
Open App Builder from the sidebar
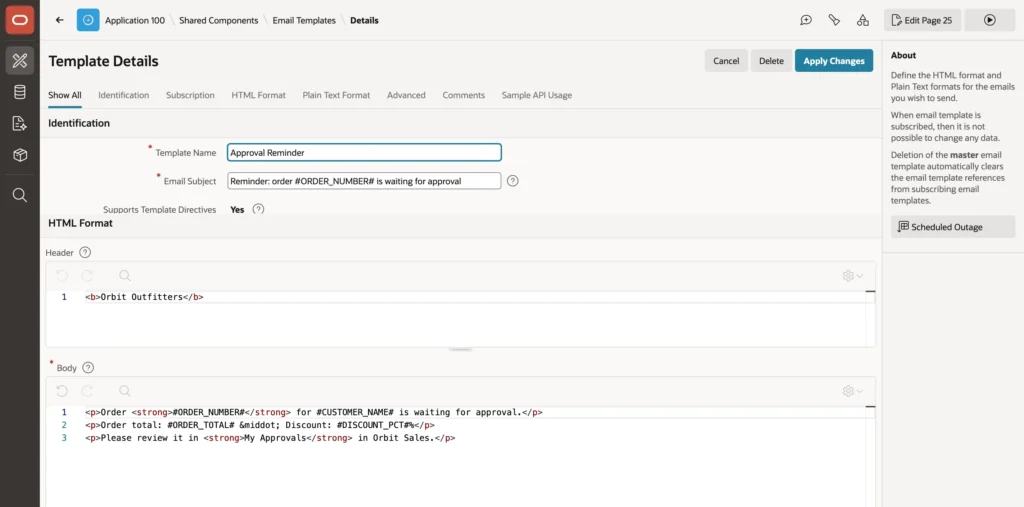[20, 61]
